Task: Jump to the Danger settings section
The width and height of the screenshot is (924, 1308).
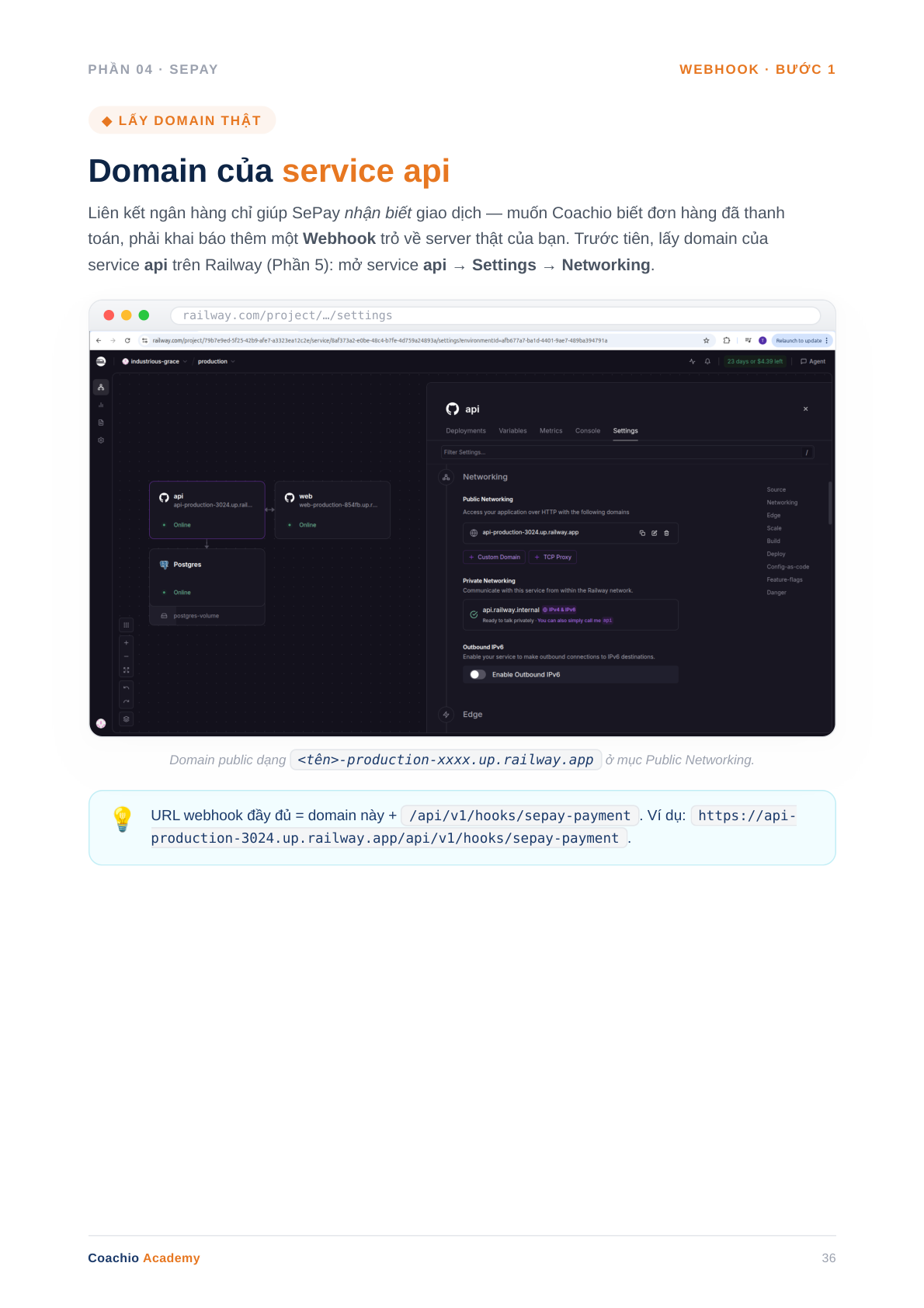Action: (776, 593)
